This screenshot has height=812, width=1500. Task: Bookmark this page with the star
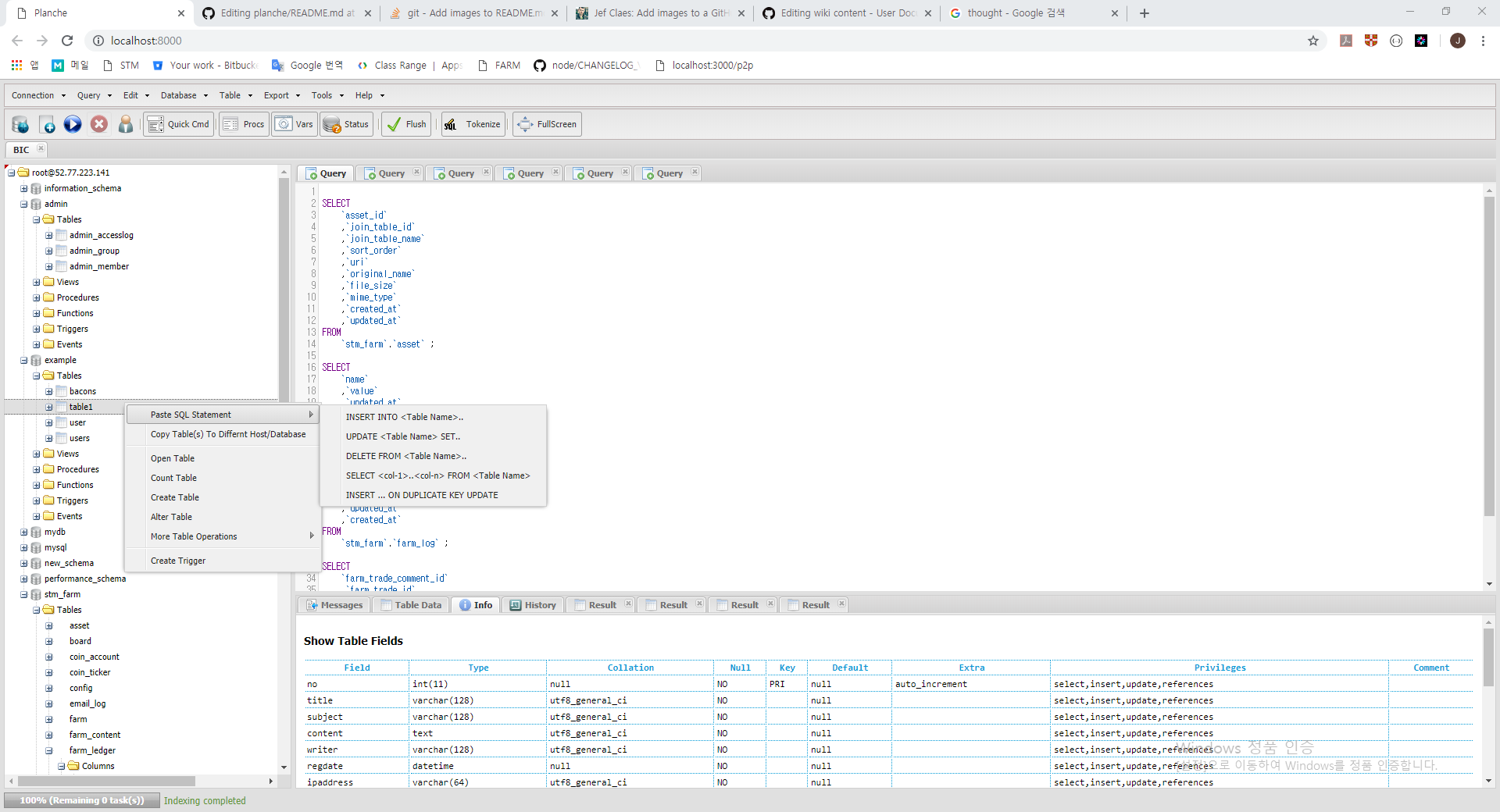[1313, 41]
